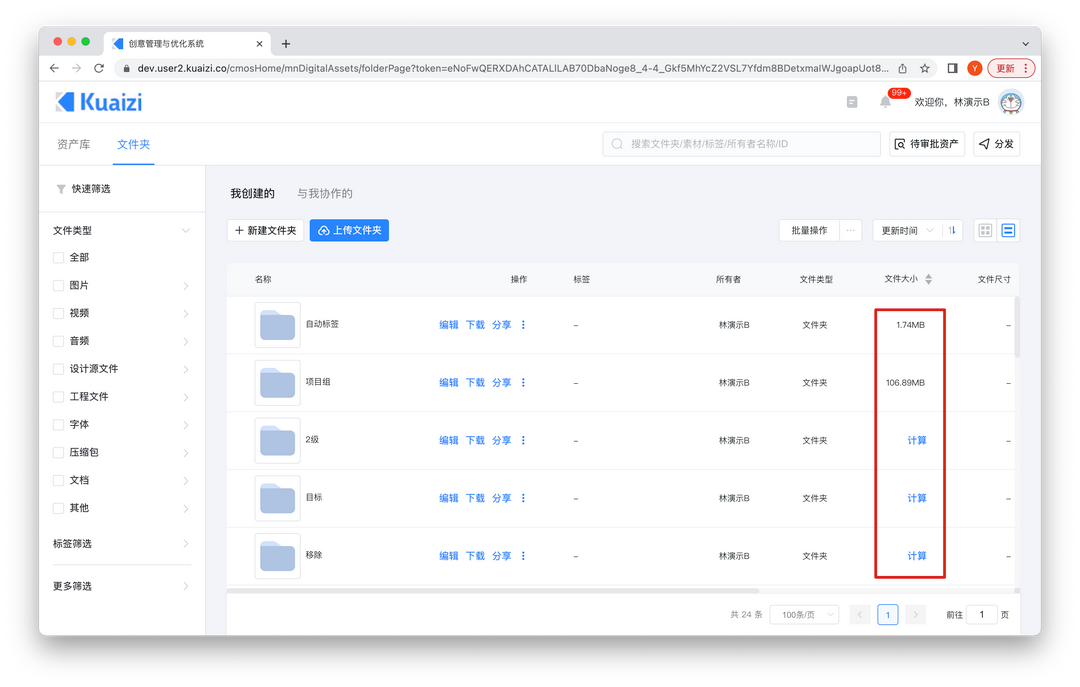Open the document list icon near the bell

tap(852, 102)
